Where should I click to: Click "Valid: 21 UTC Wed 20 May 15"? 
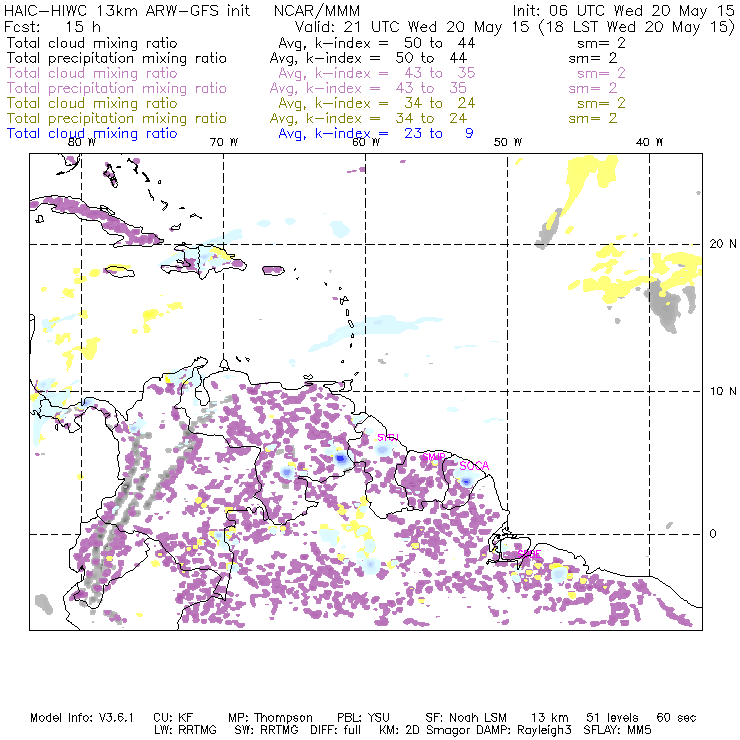412,27
